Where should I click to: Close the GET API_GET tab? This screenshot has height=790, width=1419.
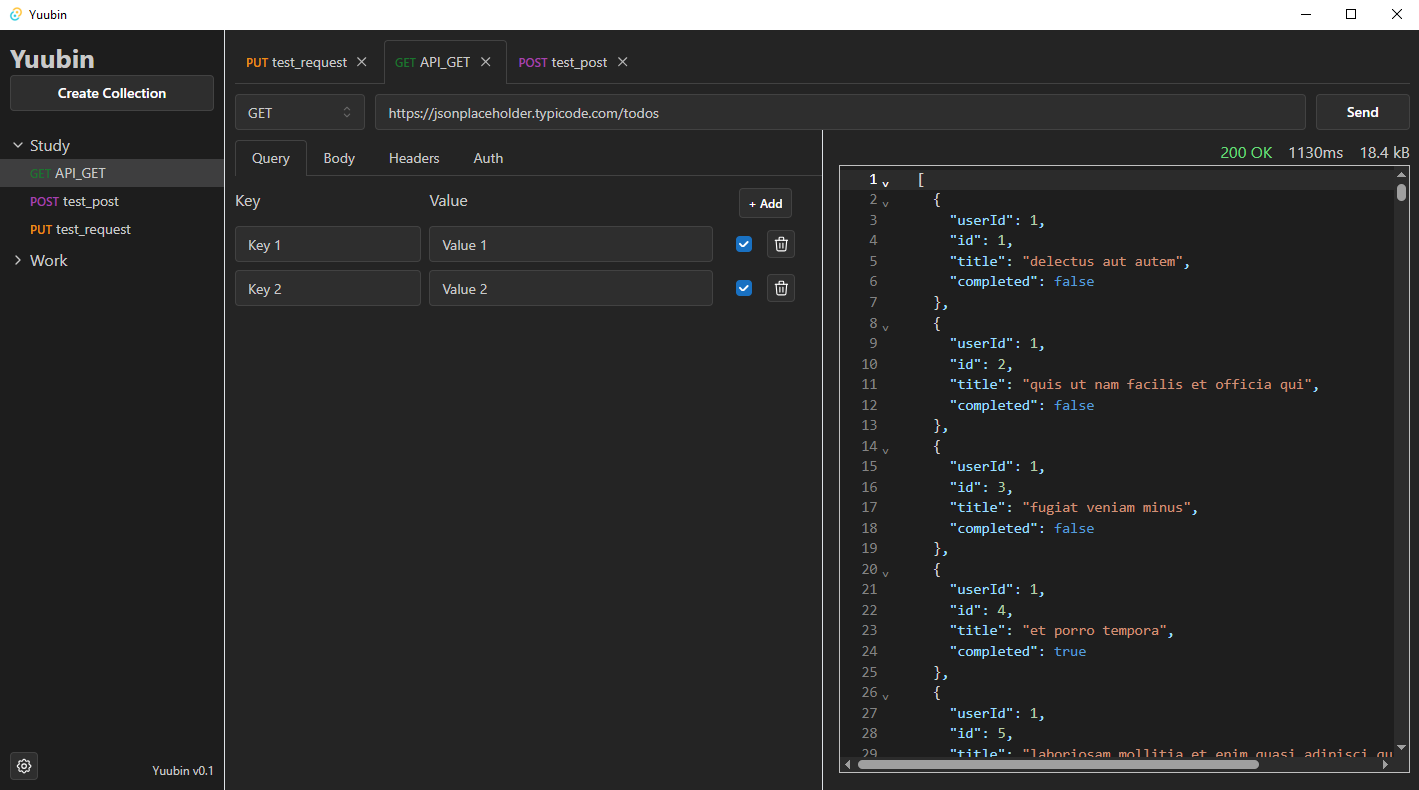tap(486, 62)
